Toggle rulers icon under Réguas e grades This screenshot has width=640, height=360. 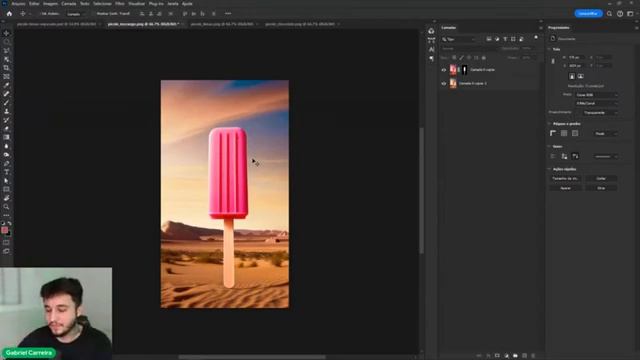[x=553, y=133]
